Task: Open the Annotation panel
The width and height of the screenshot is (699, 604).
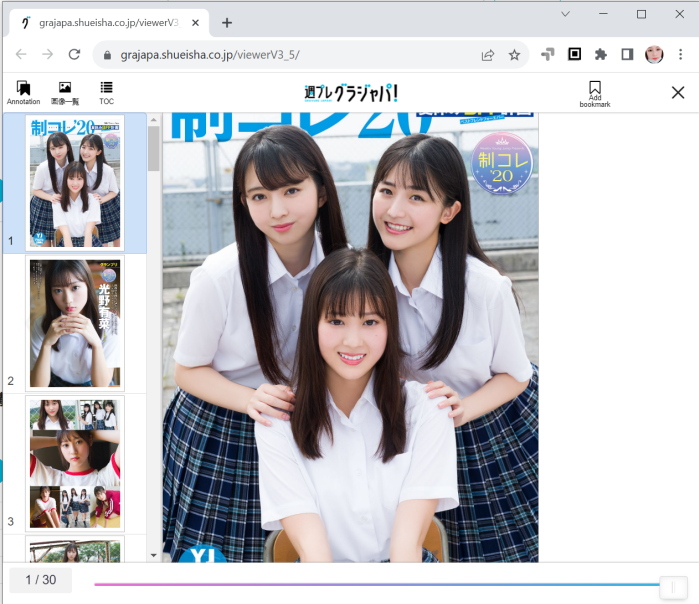Action: [x=23, y=93]
